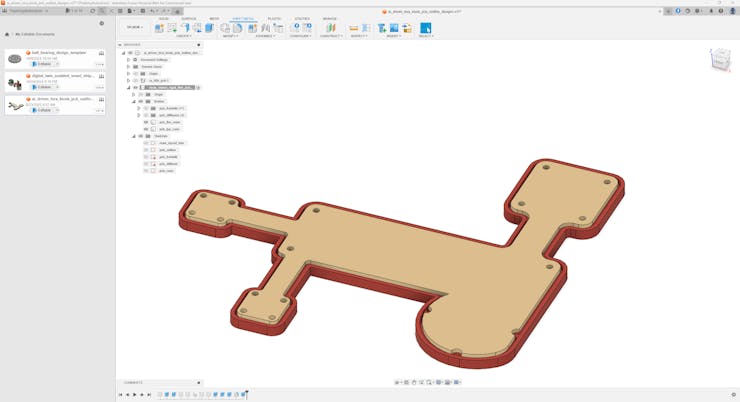Screen dimensions: 740x402
Task: Switch to the Surface tab
Action: [x=188, y=18]
